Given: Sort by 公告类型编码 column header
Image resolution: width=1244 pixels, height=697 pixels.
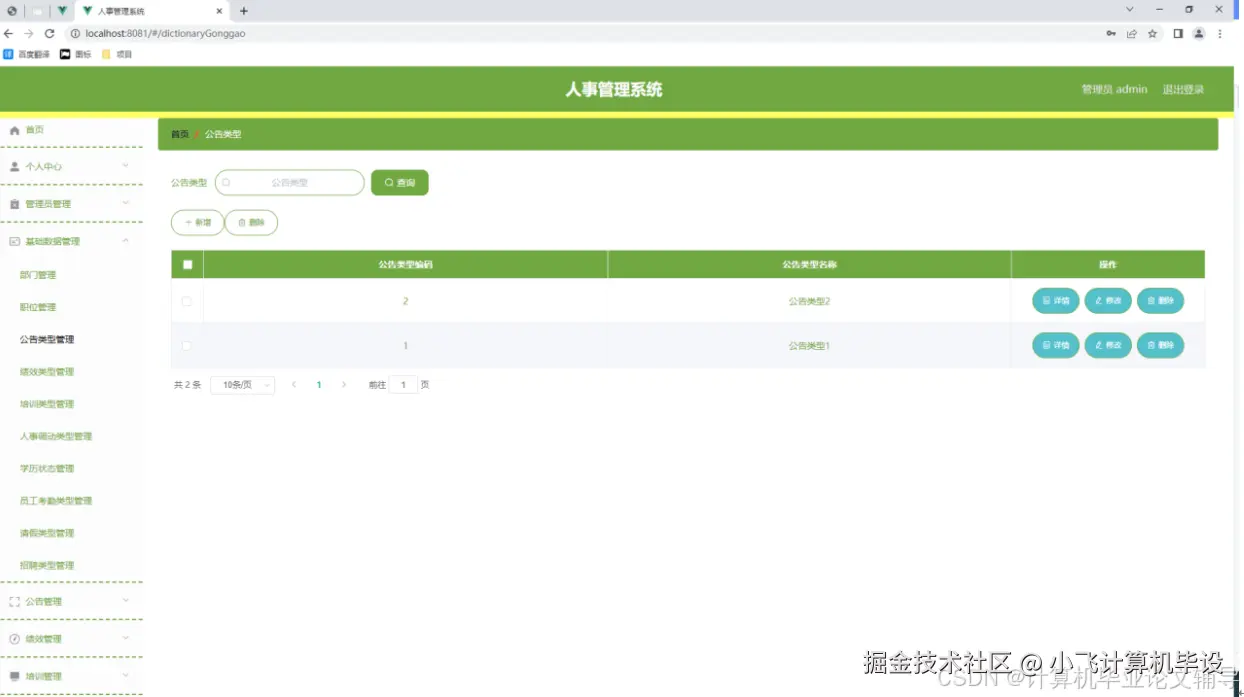Looking at the screenshot, I should [x=405, y=265].
